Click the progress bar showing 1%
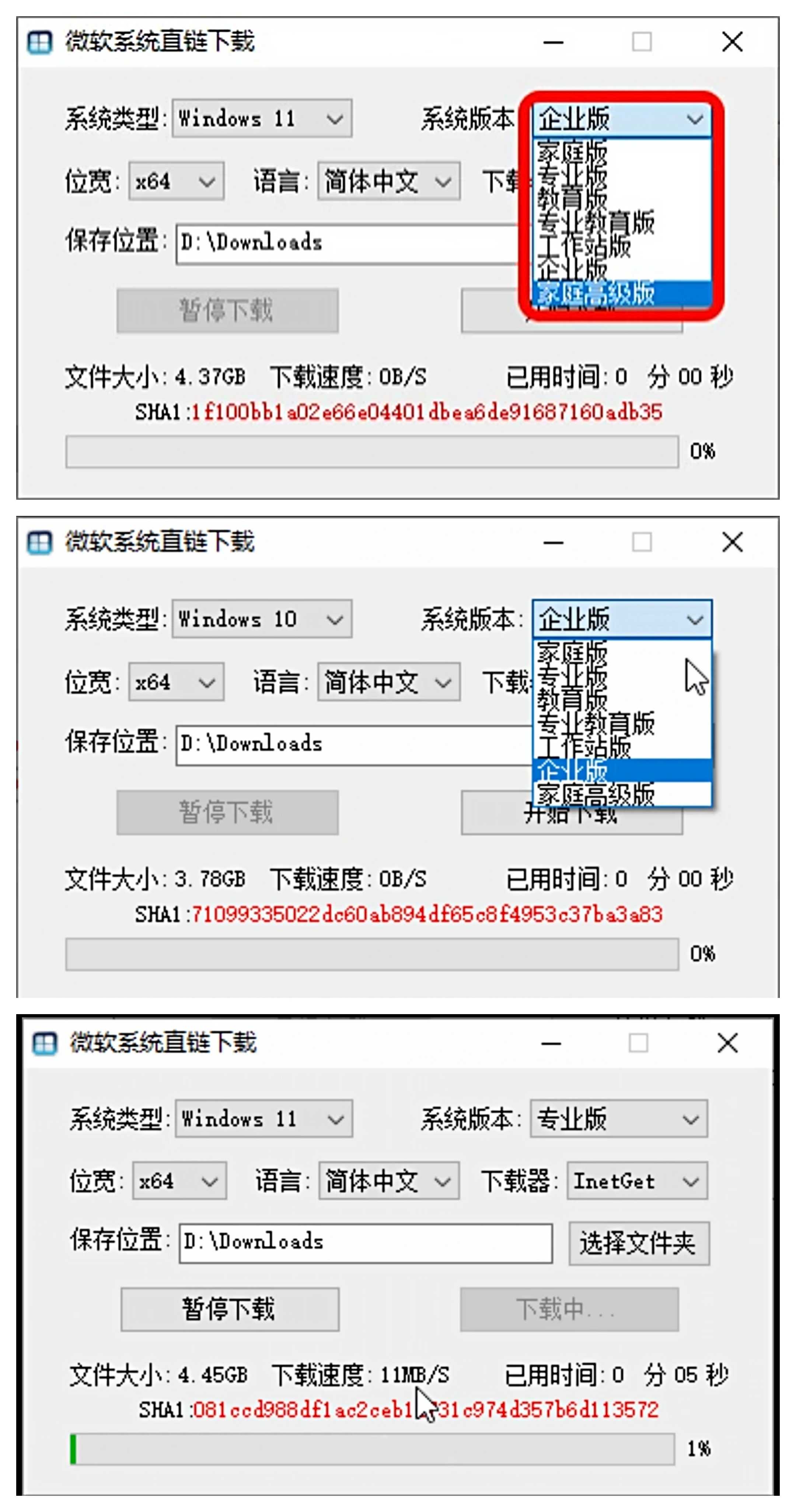Screen dimensions: 796x1512 point(371,1449)
